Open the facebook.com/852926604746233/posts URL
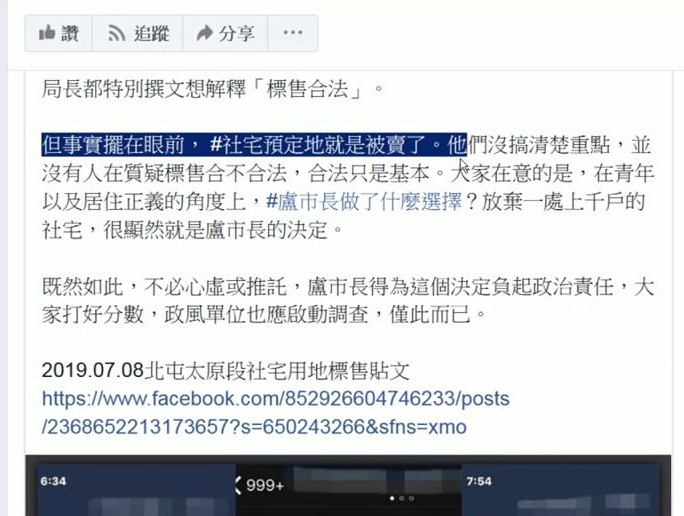 pos(276,399)
